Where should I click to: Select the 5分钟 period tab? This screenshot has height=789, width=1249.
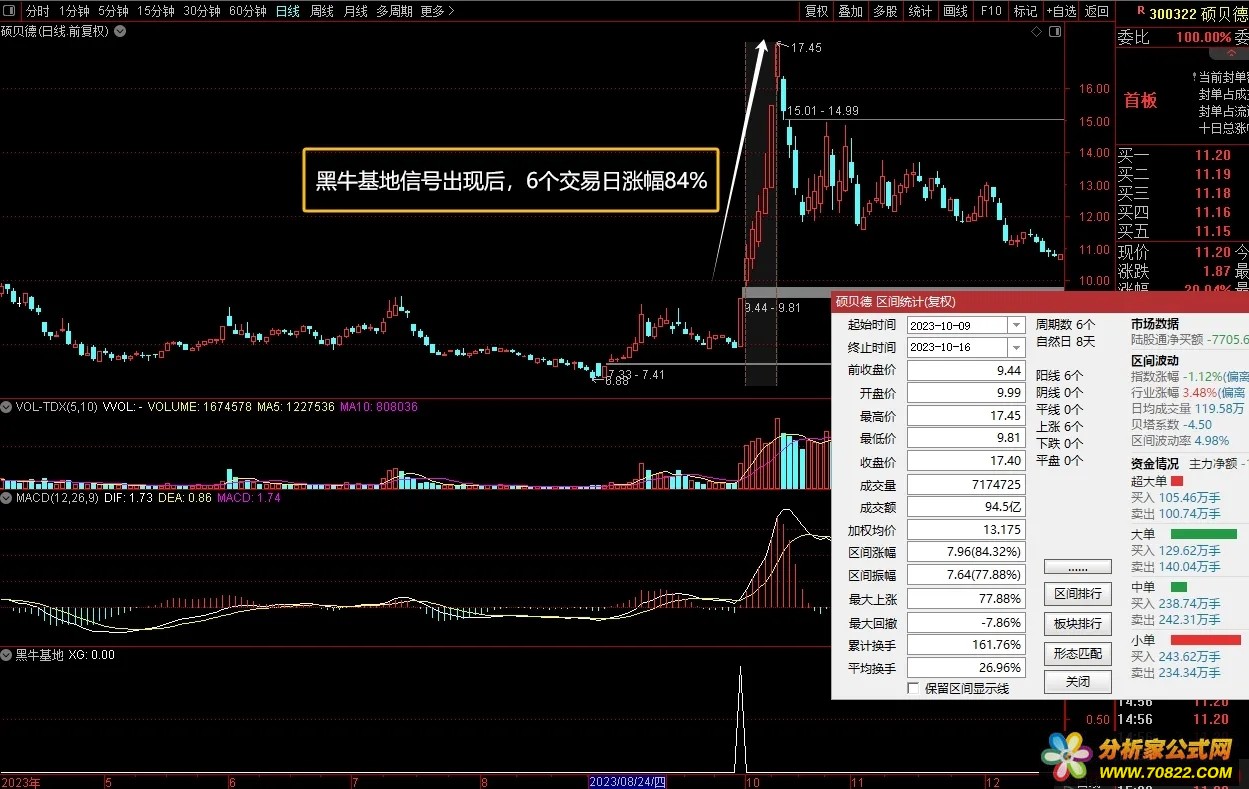[x=113, y=11]
